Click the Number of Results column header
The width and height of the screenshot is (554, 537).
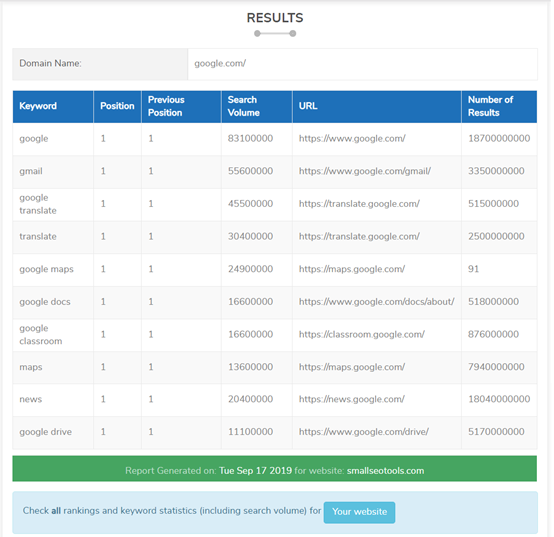pos(490,106)
